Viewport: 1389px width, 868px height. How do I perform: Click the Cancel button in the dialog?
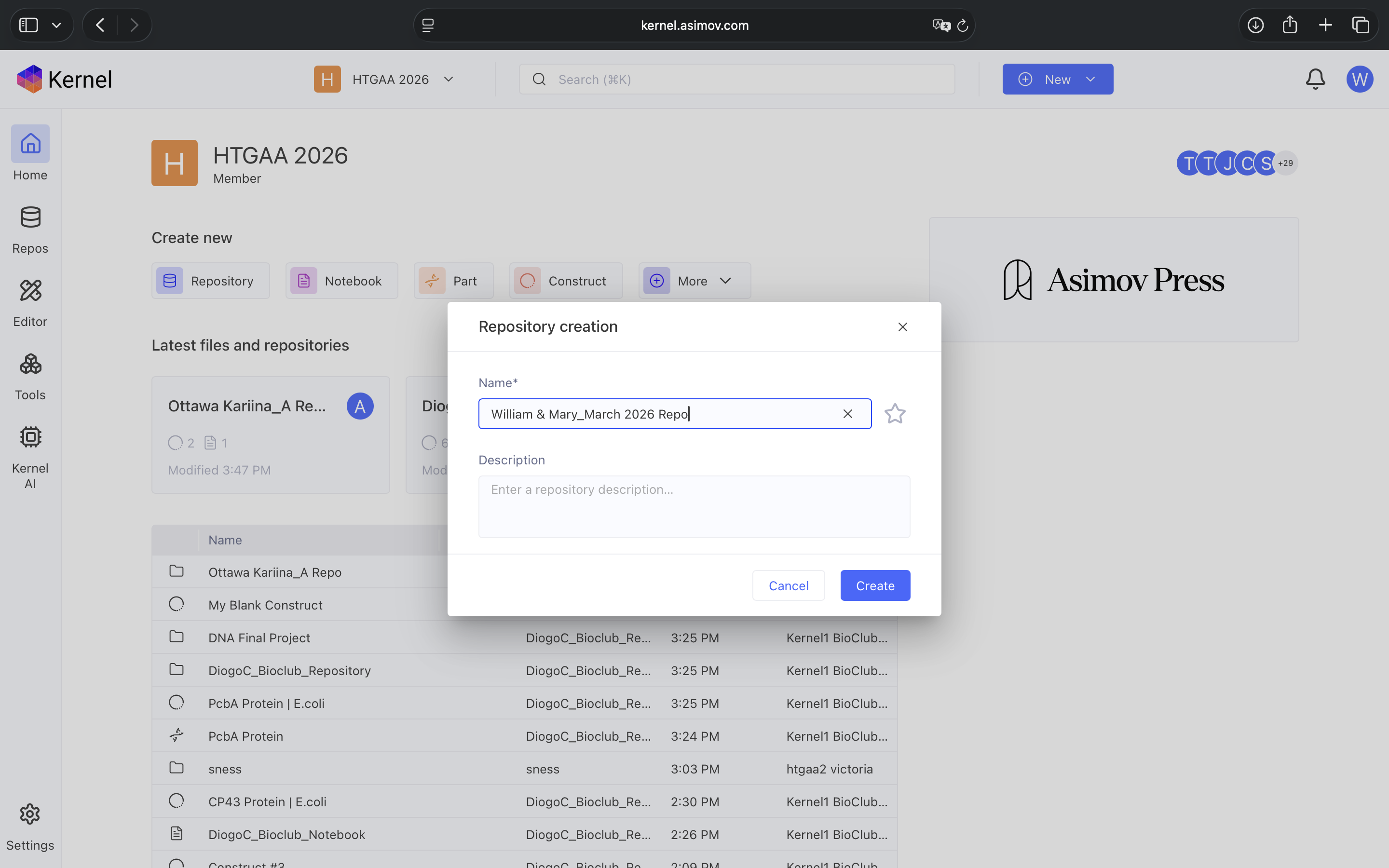(x=789, y=585)
